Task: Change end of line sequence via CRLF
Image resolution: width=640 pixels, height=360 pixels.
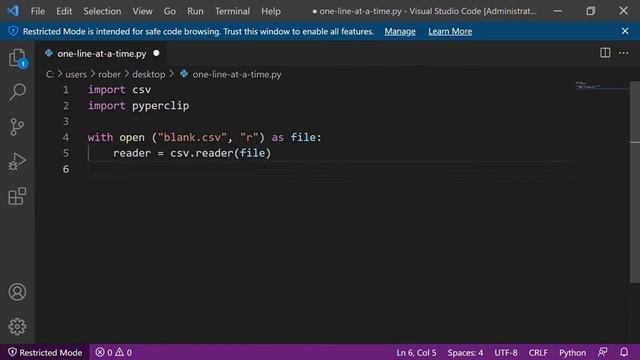Action: (538, 352)
